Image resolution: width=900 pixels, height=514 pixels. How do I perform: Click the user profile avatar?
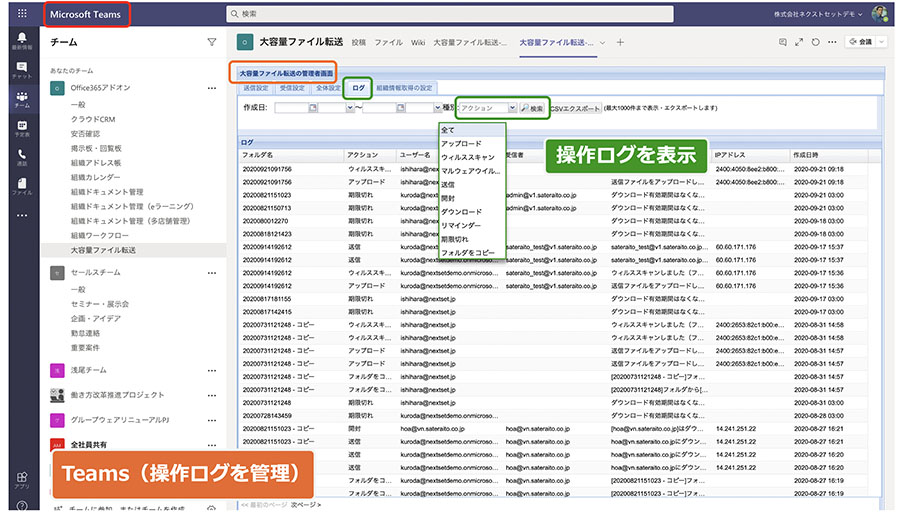(879, 14)
